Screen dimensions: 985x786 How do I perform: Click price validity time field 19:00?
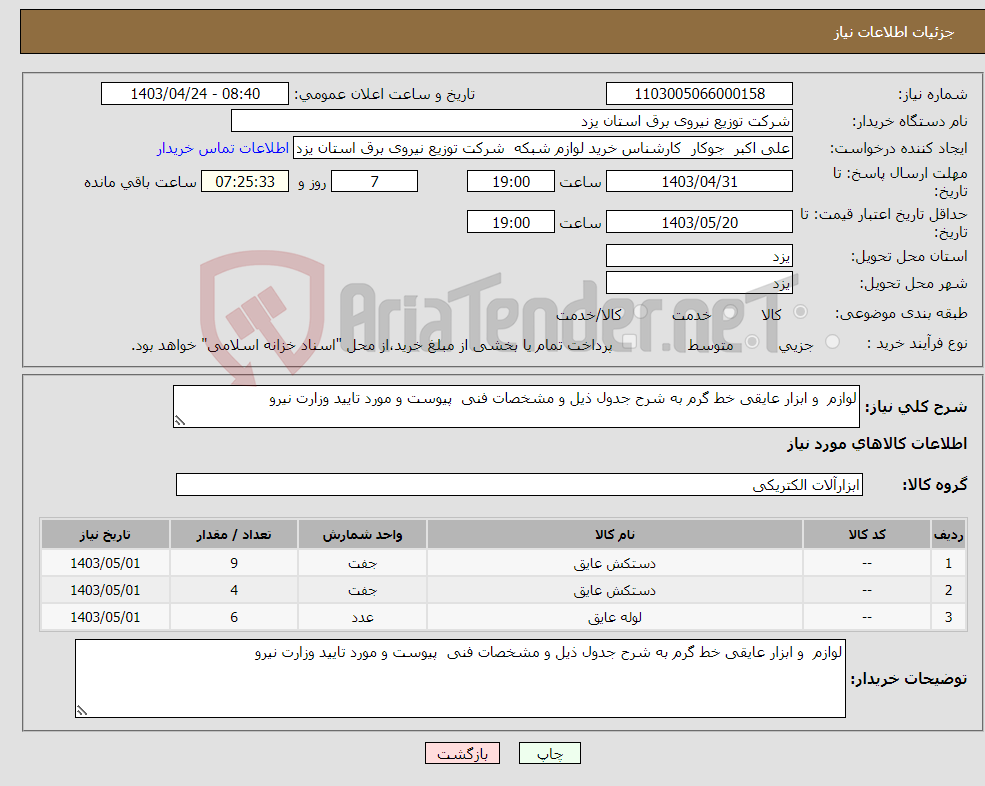pyautogui.click(x=511, y=222)
